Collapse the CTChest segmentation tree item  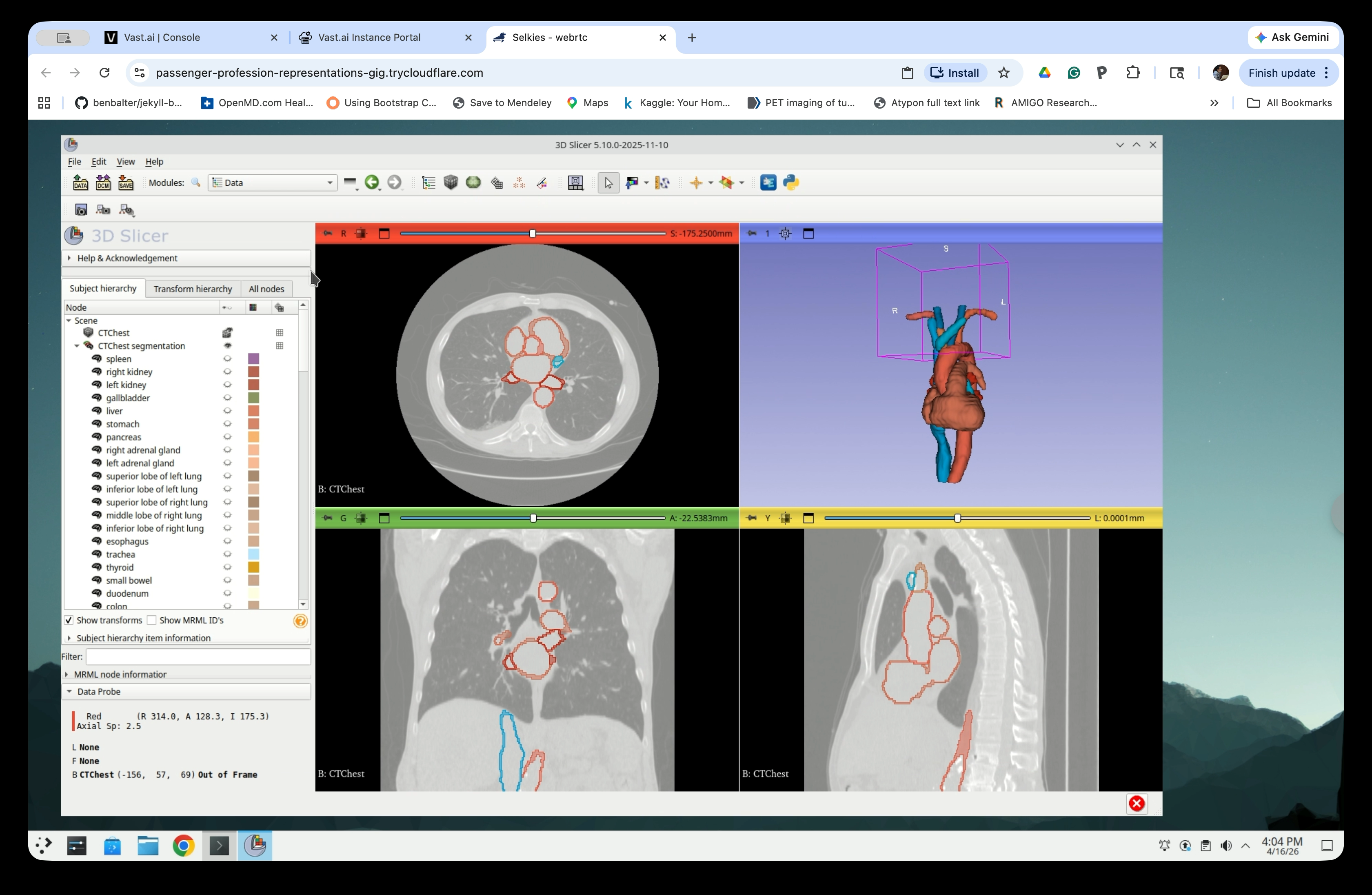tap(77, 346)
